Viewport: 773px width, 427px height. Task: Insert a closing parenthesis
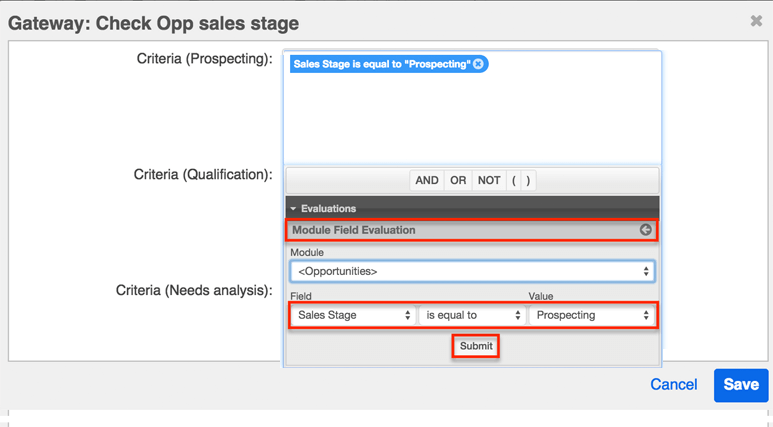pos(528,180)
